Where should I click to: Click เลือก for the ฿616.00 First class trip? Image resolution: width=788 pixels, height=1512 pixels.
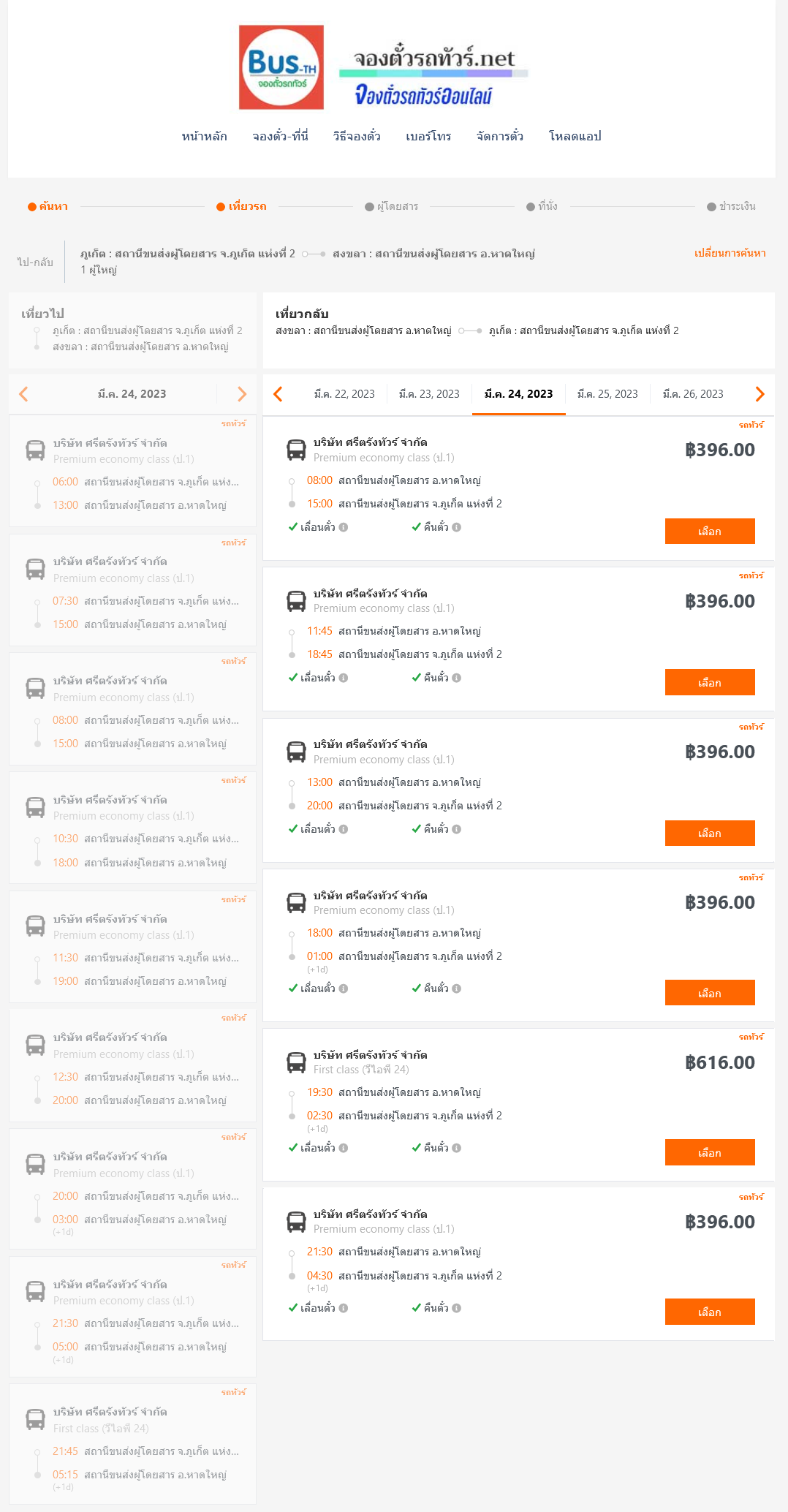[x=710, y=1152]
